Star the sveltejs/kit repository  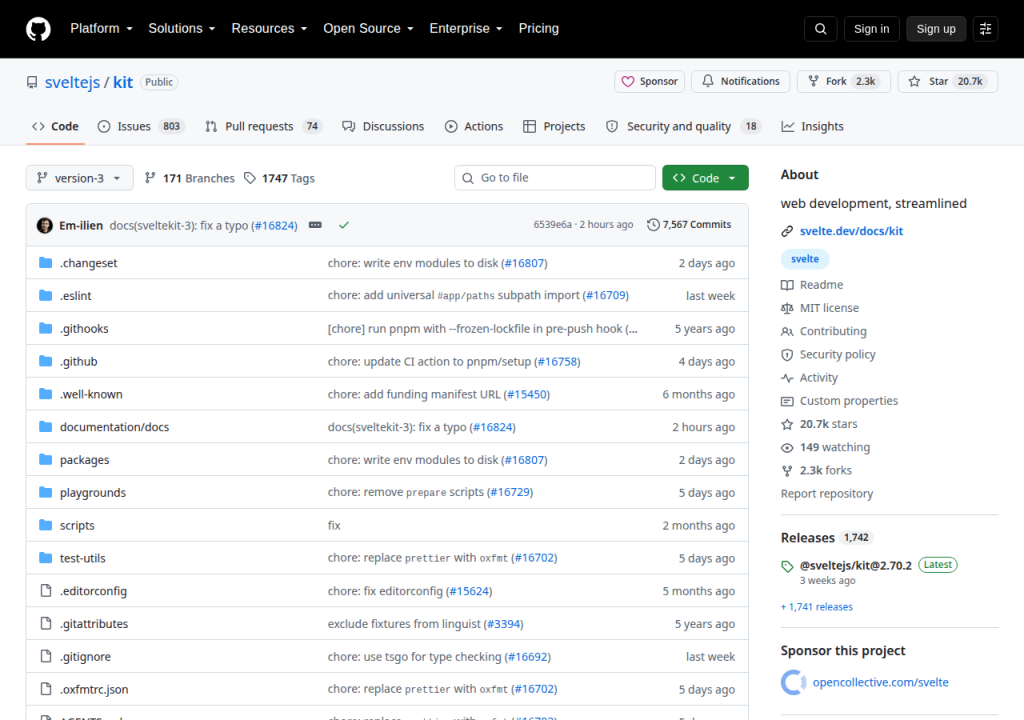pos(948,82)
